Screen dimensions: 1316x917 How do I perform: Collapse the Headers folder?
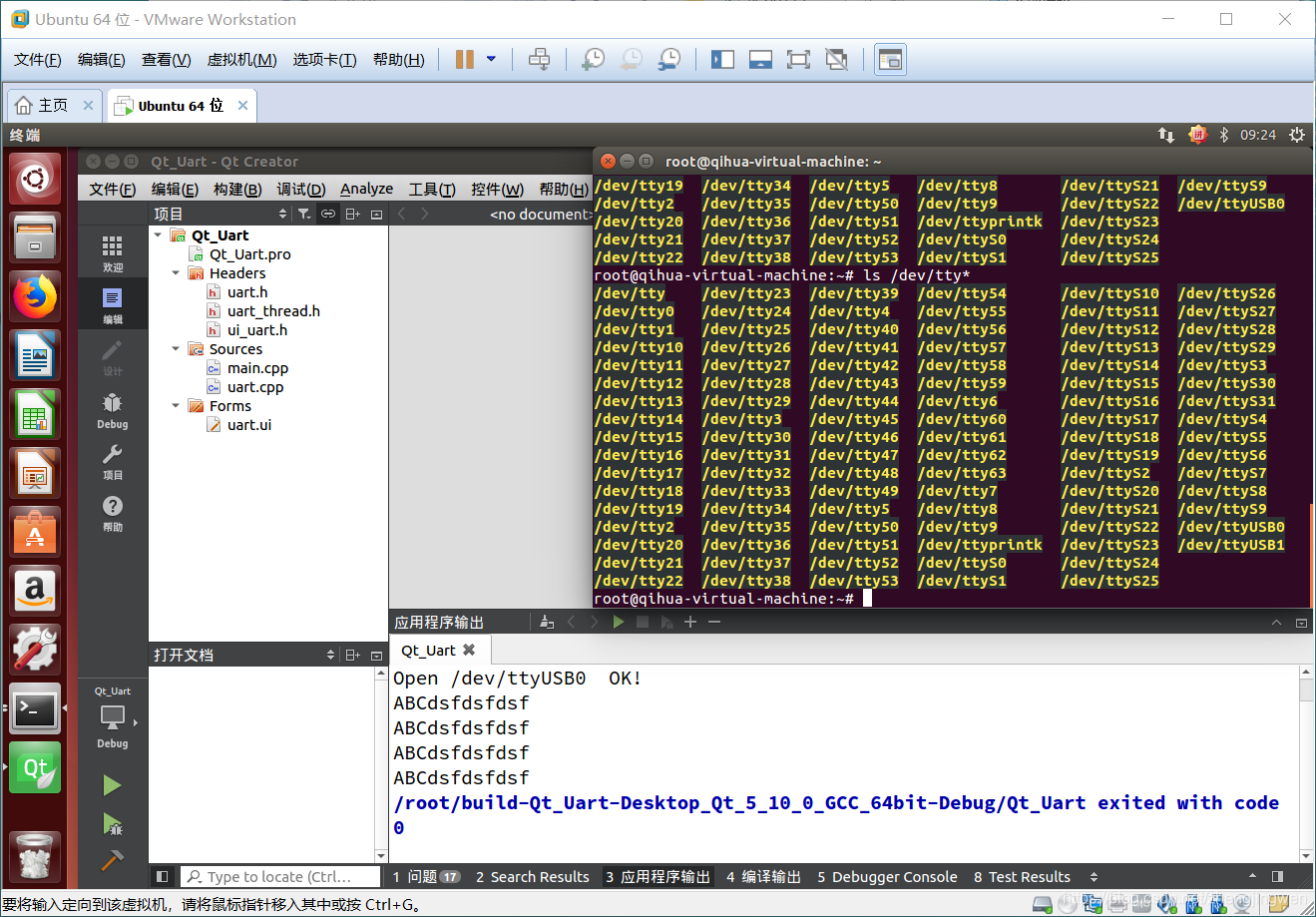pyautogui.click(x=176, y=273)
